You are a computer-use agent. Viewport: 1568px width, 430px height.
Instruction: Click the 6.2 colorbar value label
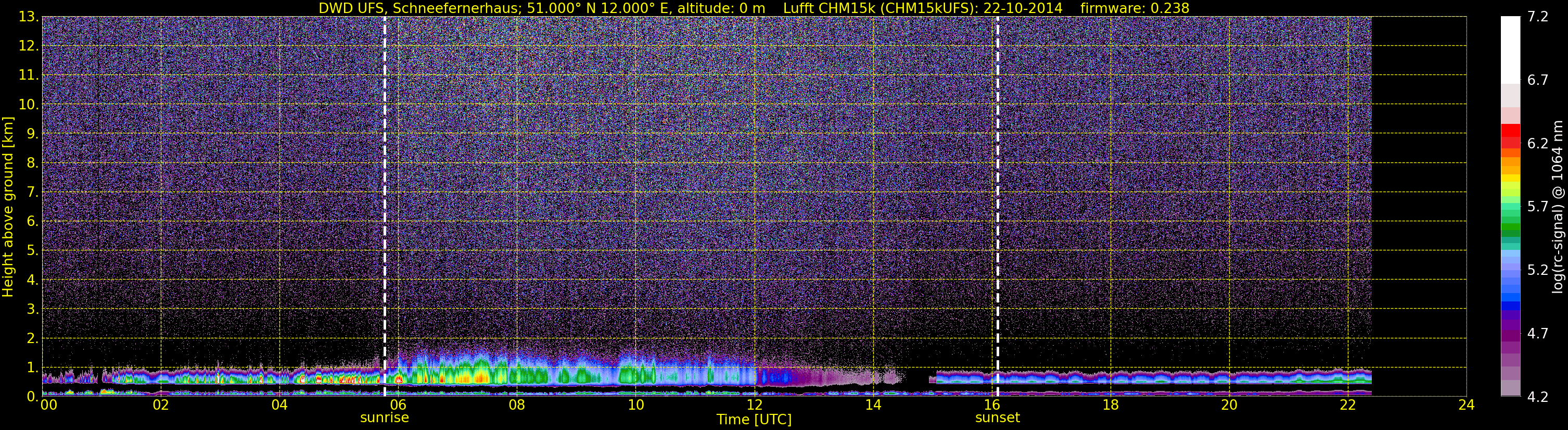1538,144
